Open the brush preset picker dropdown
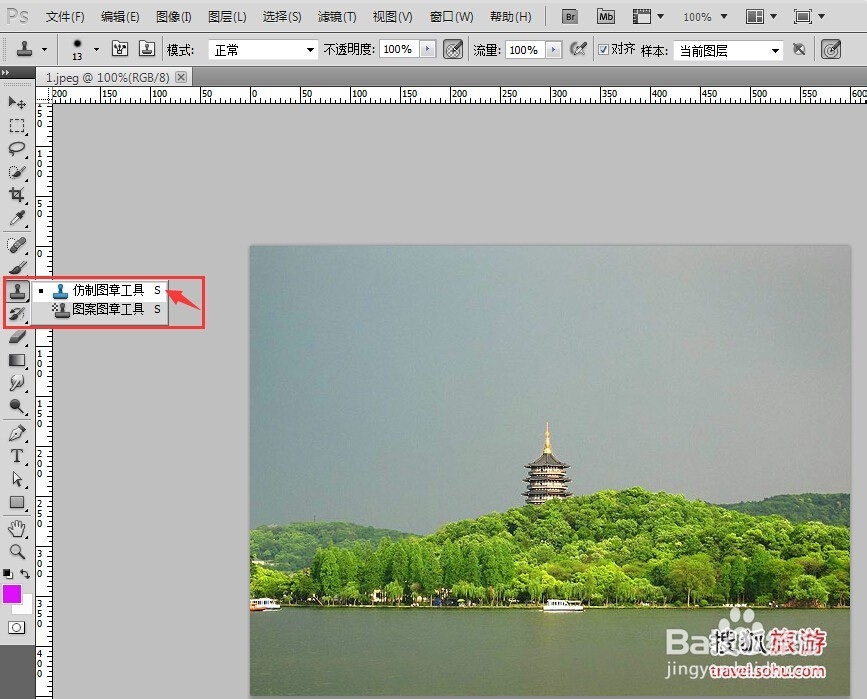The height and width of the screenshot is (699, 867). pos(96,50)
